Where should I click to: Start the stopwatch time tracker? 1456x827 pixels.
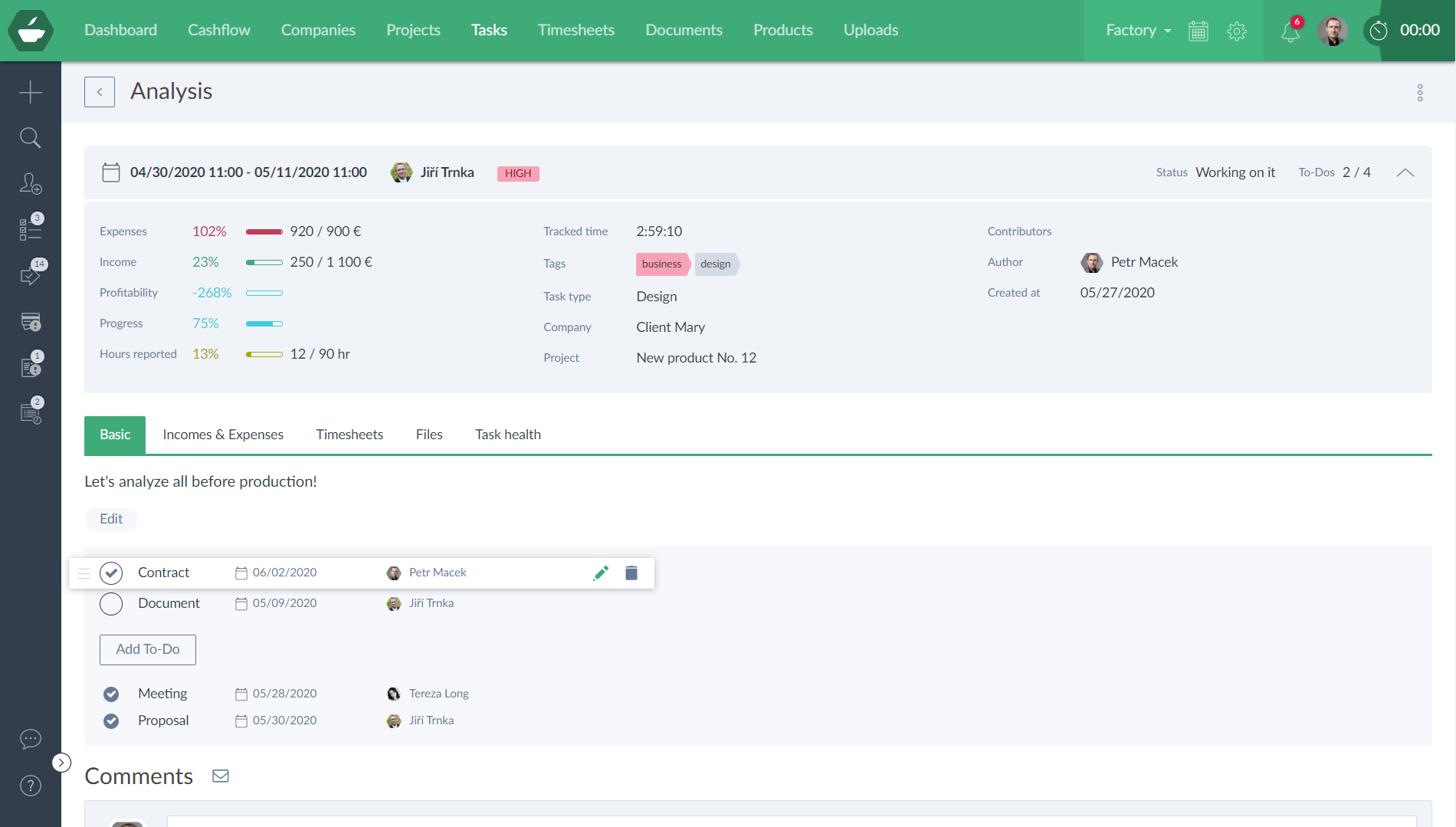1379,31
